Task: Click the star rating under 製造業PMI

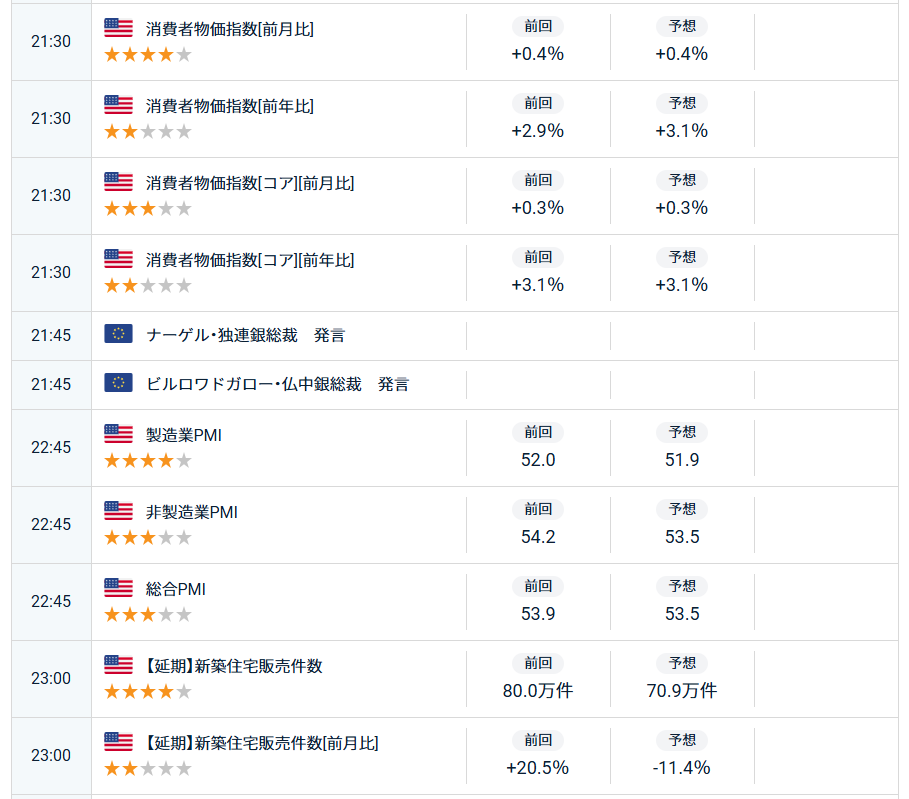Action: coord(148,461)
